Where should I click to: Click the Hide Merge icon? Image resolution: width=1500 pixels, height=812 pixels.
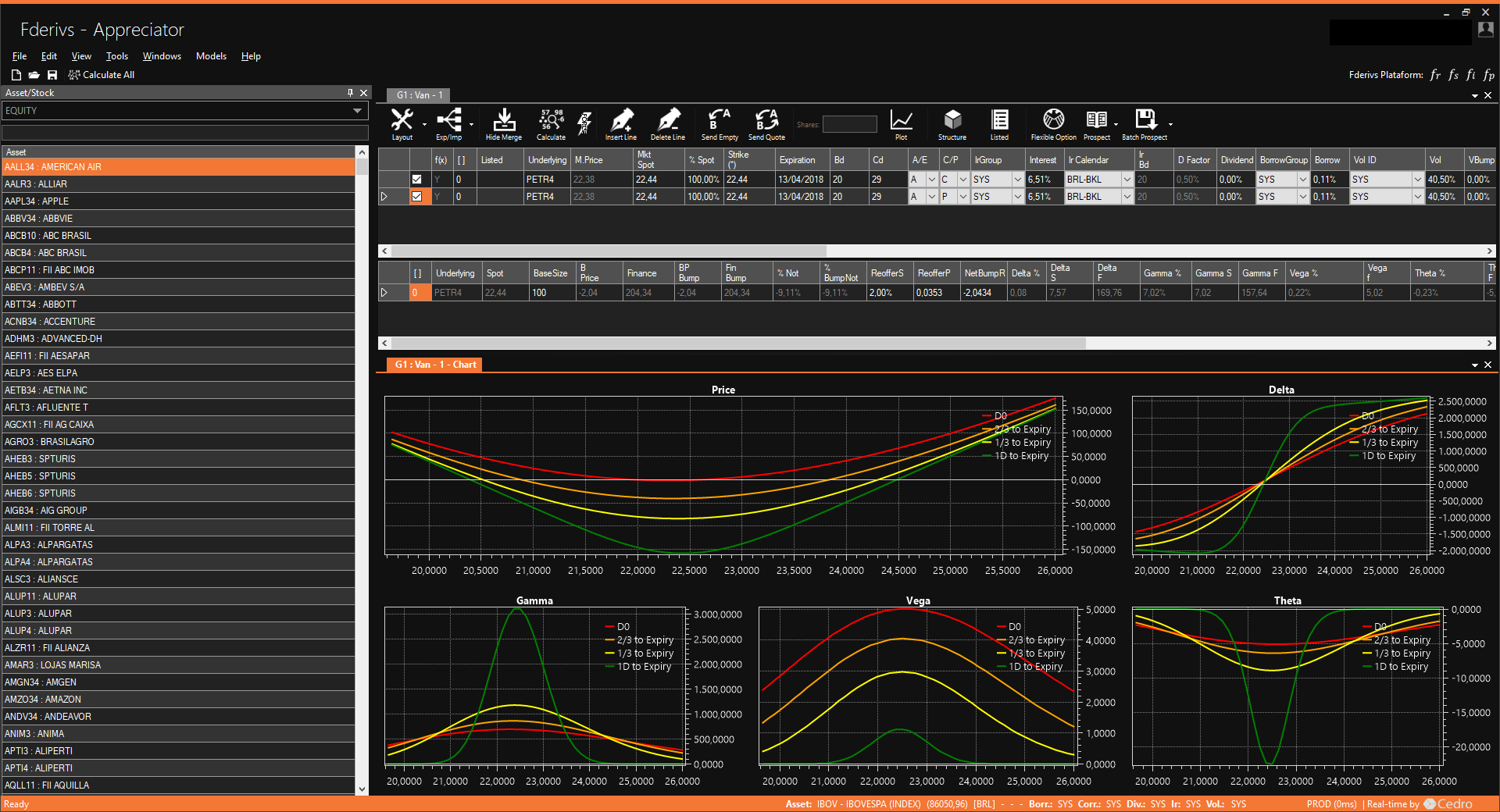tap(504, 121)
